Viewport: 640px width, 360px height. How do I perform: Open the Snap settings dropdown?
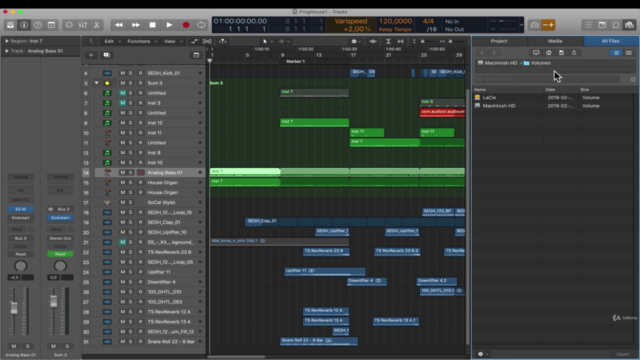click(356, 41)
